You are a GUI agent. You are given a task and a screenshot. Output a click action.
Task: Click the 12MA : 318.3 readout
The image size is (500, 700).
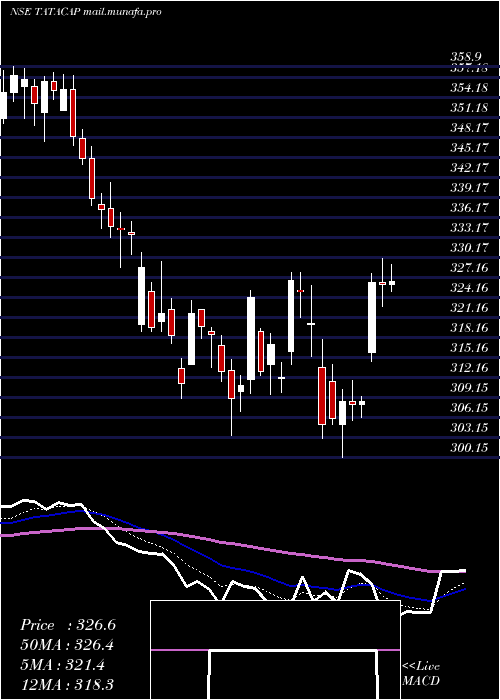67,685
